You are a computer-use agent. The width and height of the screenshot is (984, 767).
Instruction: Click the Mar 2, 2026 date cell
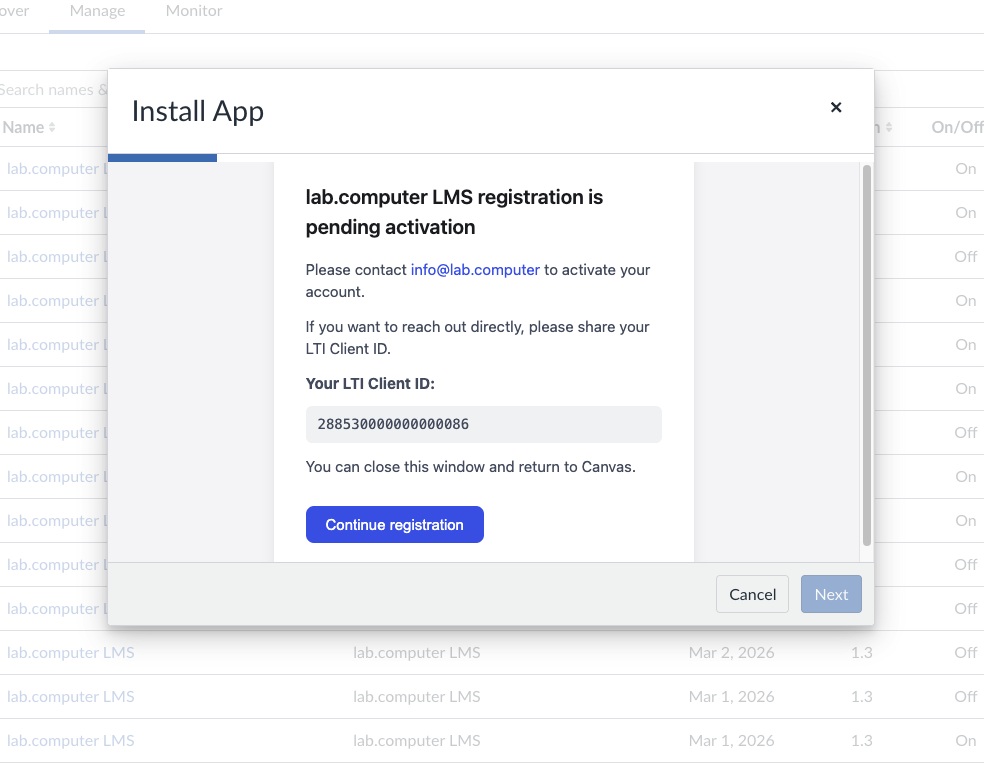731,653
